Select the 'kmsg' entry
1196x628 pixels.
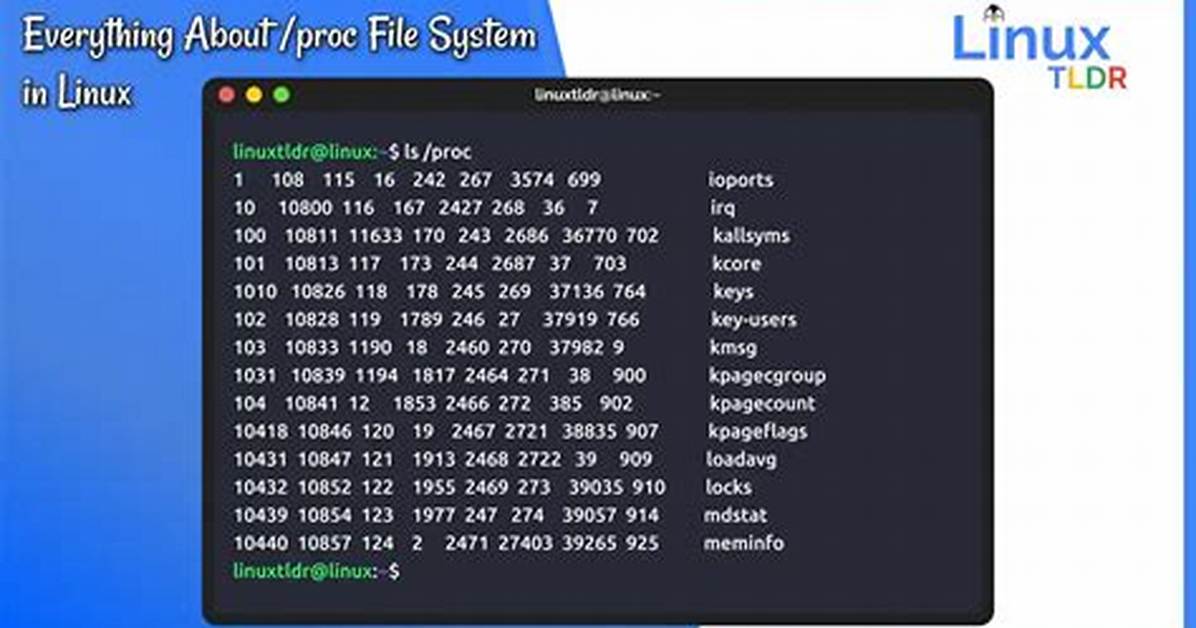733,348
